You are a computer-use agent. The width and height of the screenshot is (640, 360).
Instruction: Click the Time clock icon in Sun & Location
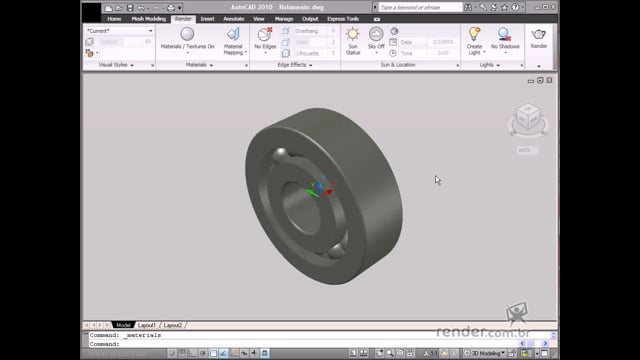(x=393, y=53)
